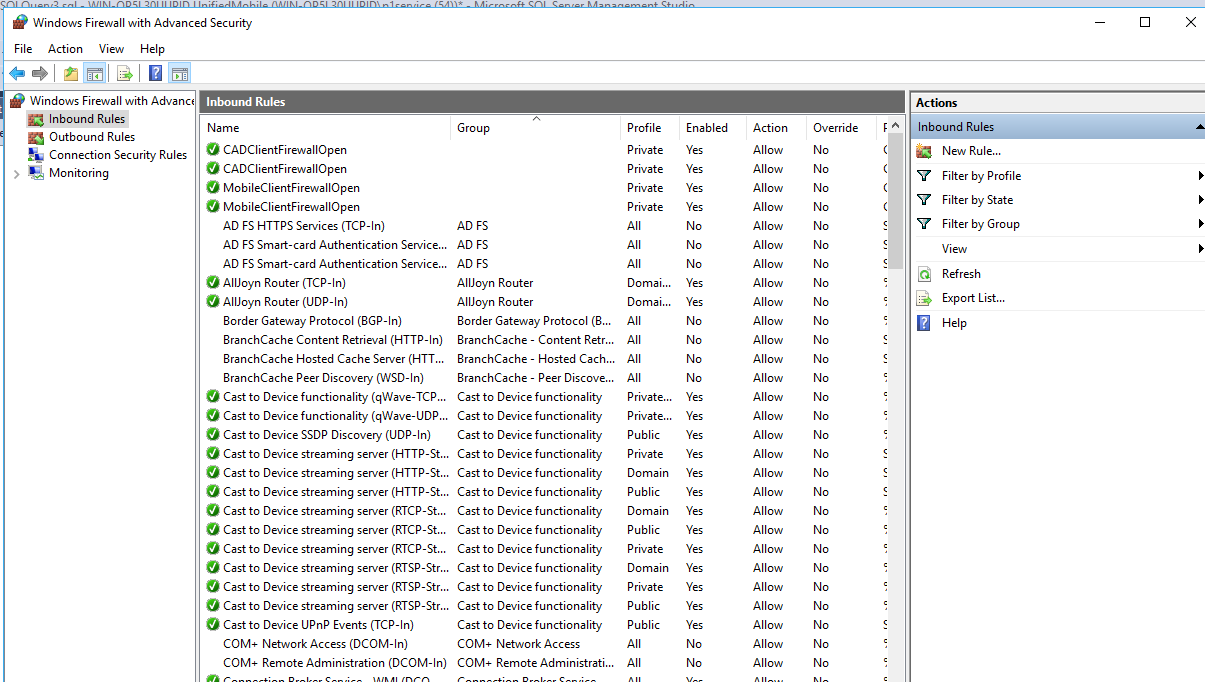Collapse the Inbound Rules section in Actions pane
Viewport: 1205px width, 682px height.
coord(1198,126)
